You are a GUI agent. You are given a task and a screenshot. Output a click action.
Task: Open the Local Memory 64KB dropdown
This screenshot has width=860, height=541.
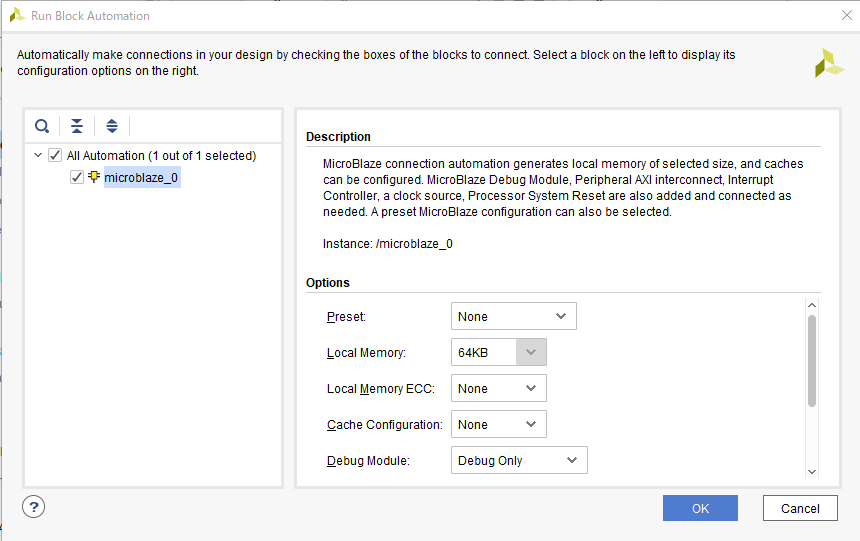pyautogui.click(x=499, y=352)
